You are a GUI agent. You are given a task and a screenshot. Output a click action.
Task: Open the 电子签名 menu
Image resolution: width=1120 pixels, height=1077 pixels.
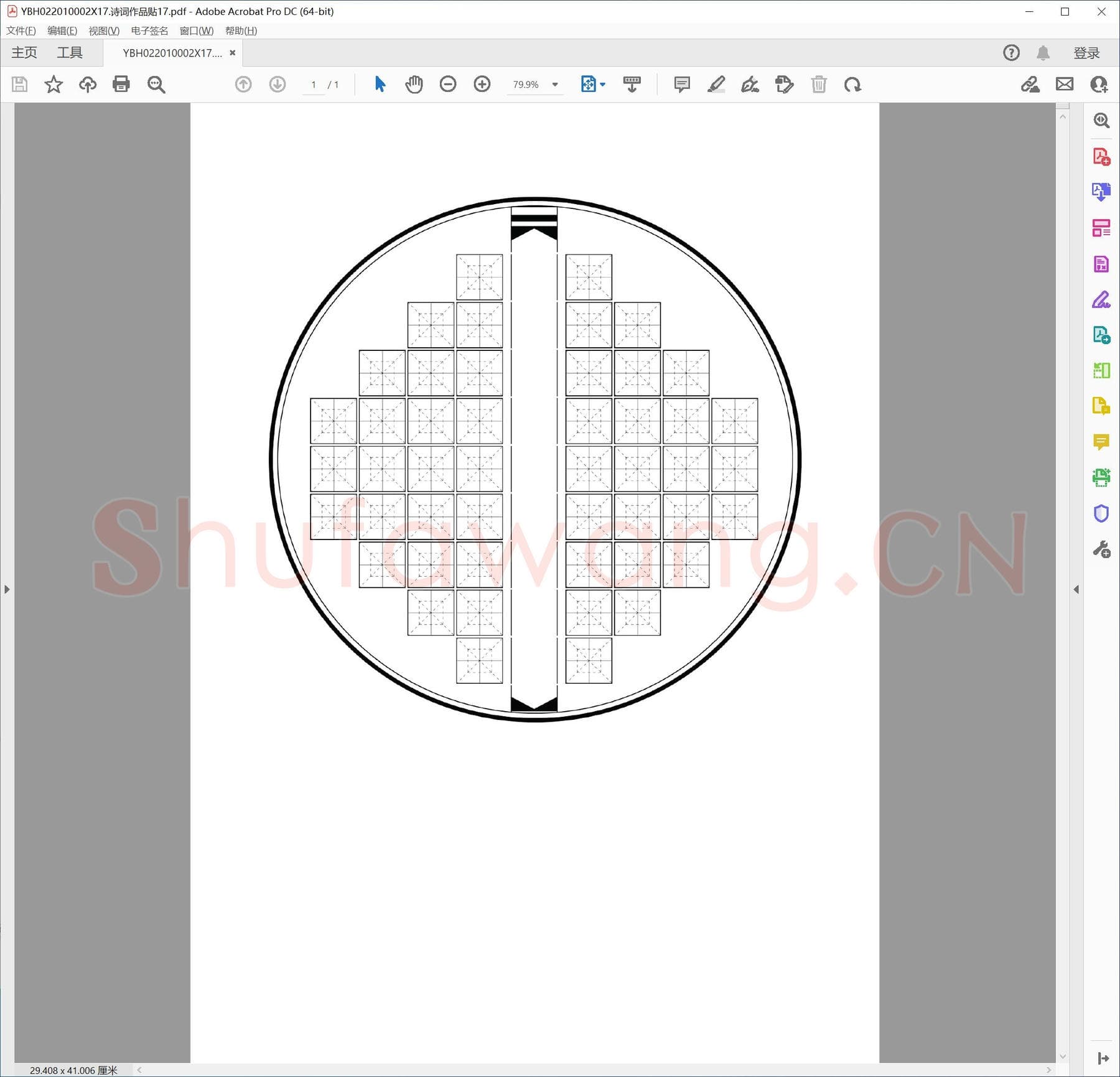pyautogui.click(x=149, y=30)
